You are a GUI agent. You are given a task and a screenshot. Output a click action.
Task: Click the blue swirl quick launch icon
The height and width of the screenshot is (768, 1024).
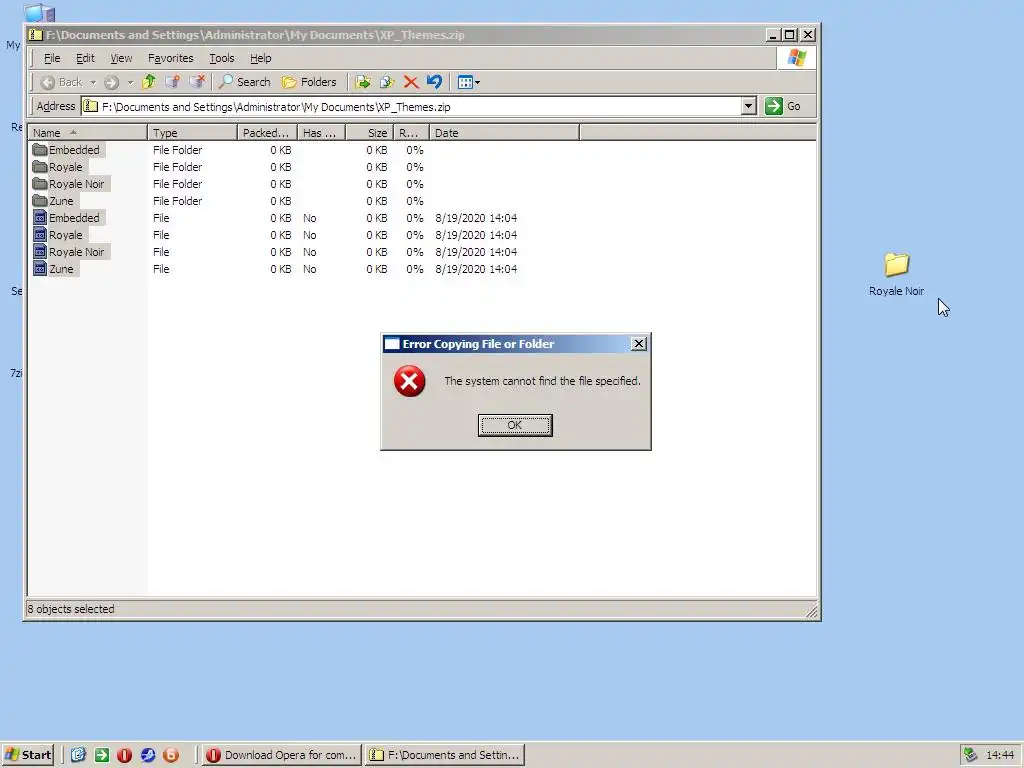tap(148, 755)
